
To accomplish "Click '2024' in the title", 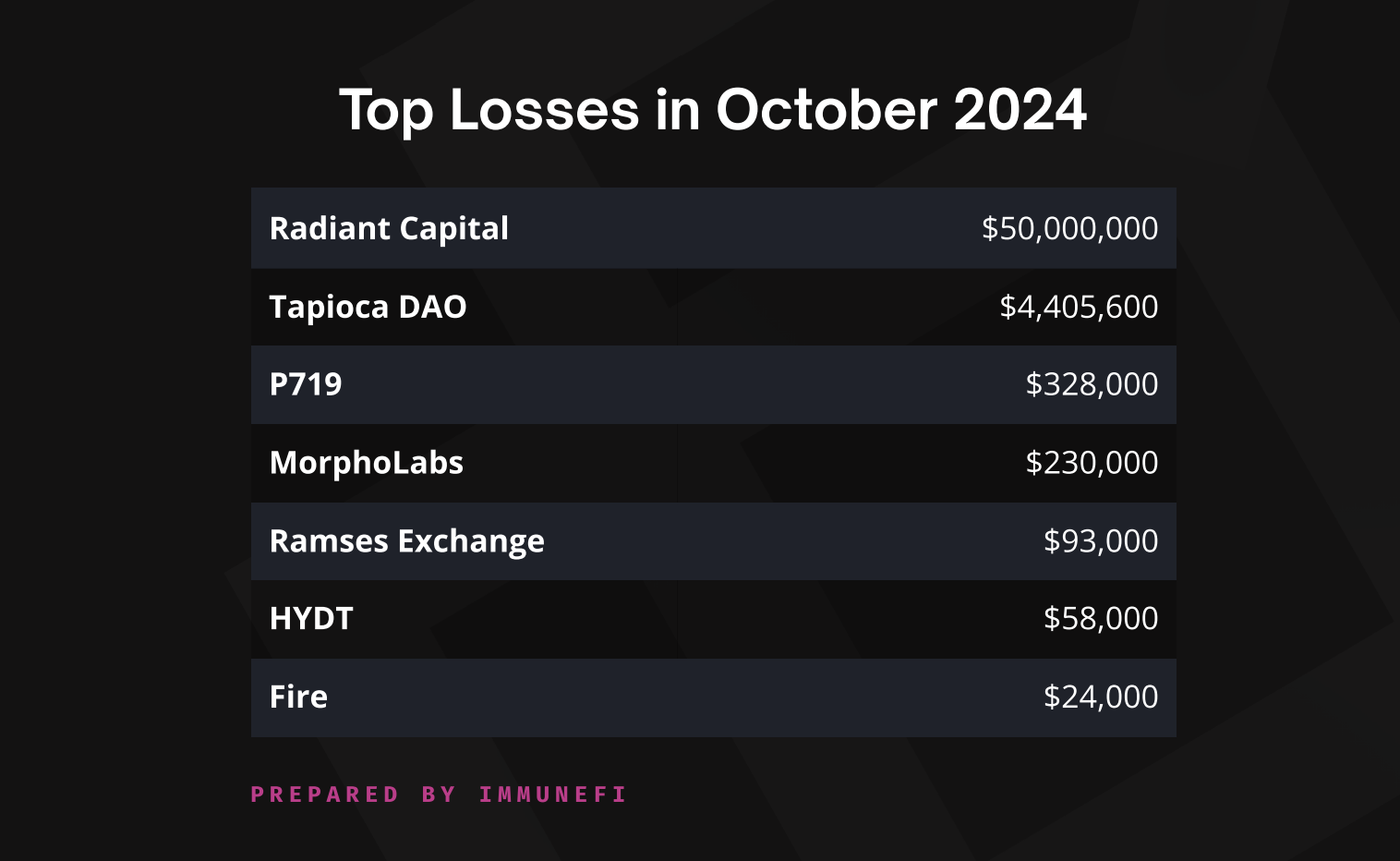I will [1020, 111].
